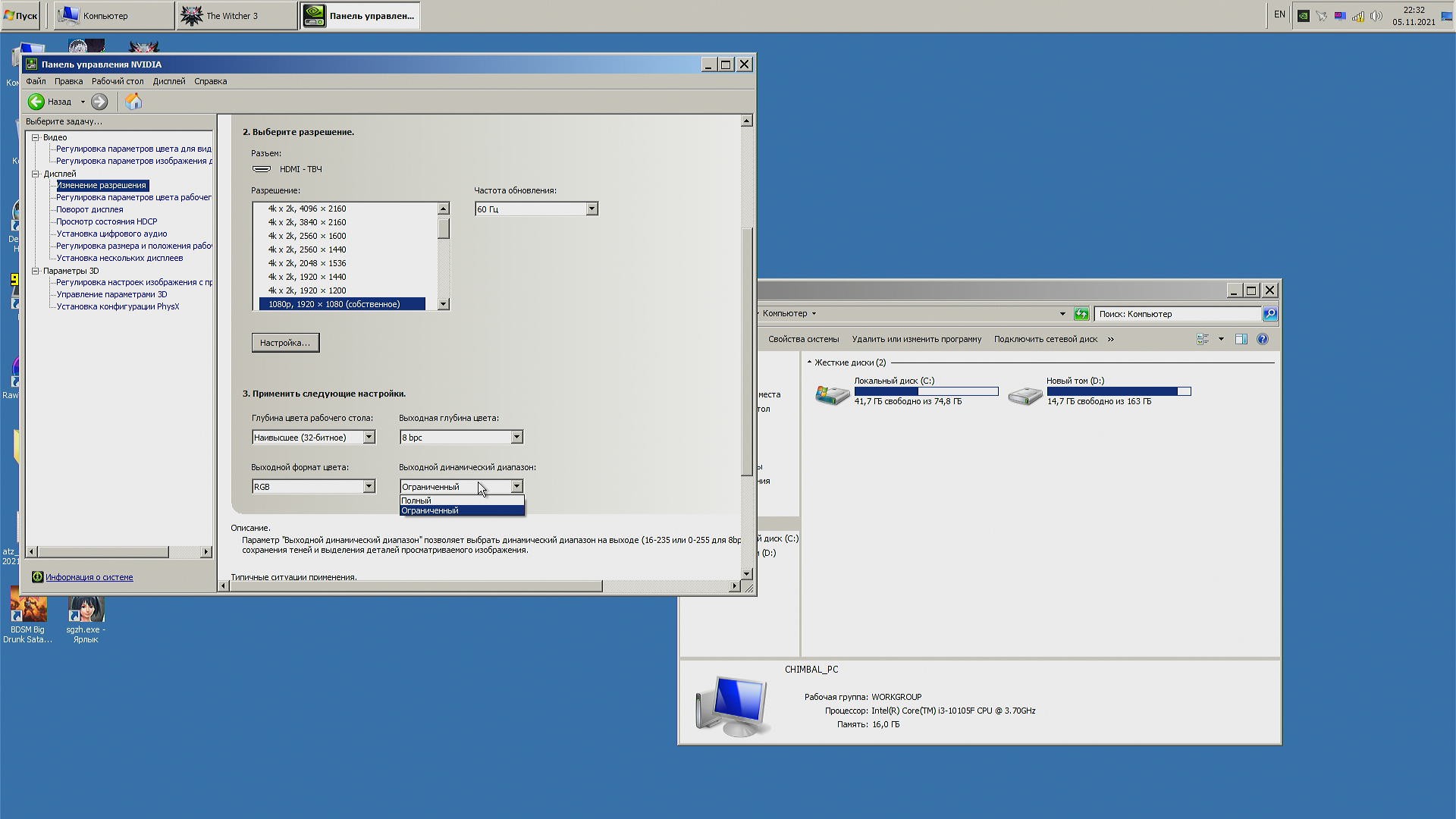Open "Информация о системе" link
The height and width of the screenshot is (819, 1456).
(x=89, y=577)
